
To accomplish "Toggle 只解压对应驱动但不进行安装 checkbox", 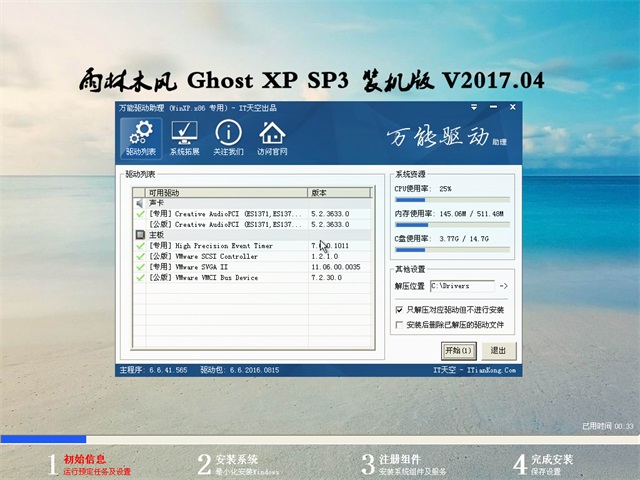I will pos(400,311).
